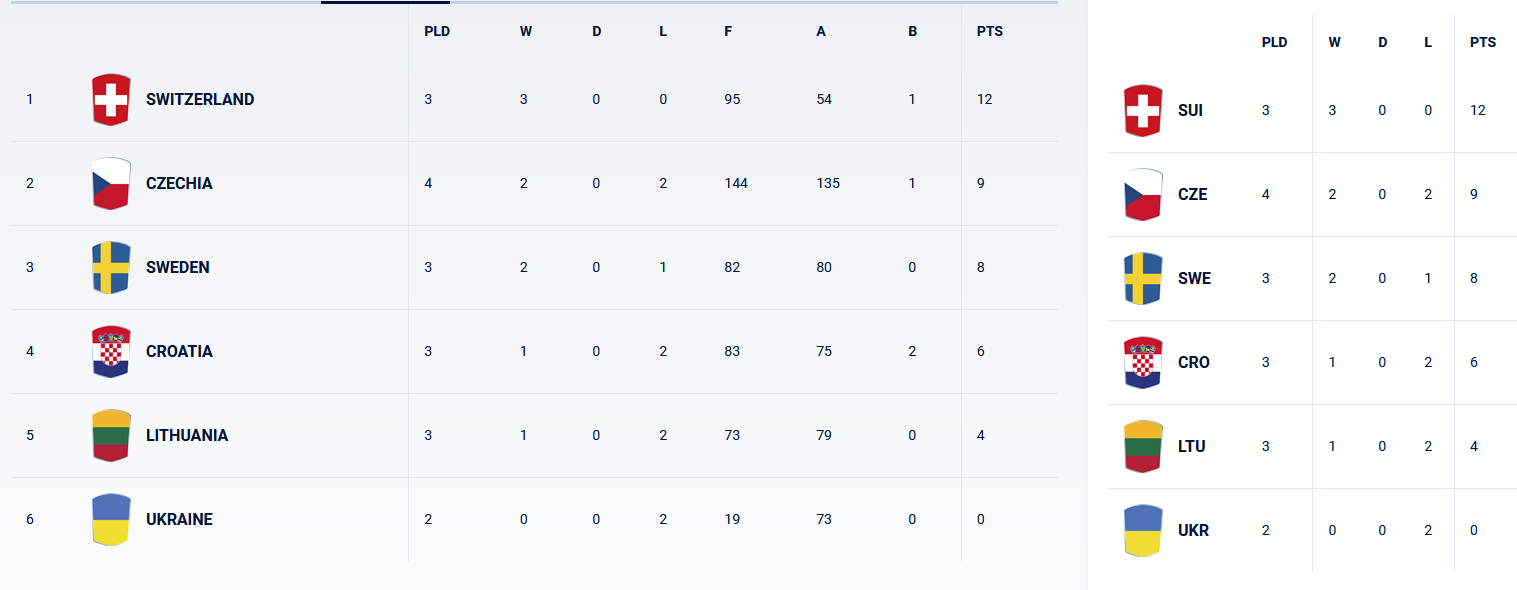The height and width of the screenshot is (590, 1517).
Task: Click SUI flag in compact table
Action: [x=1143, y=111]
